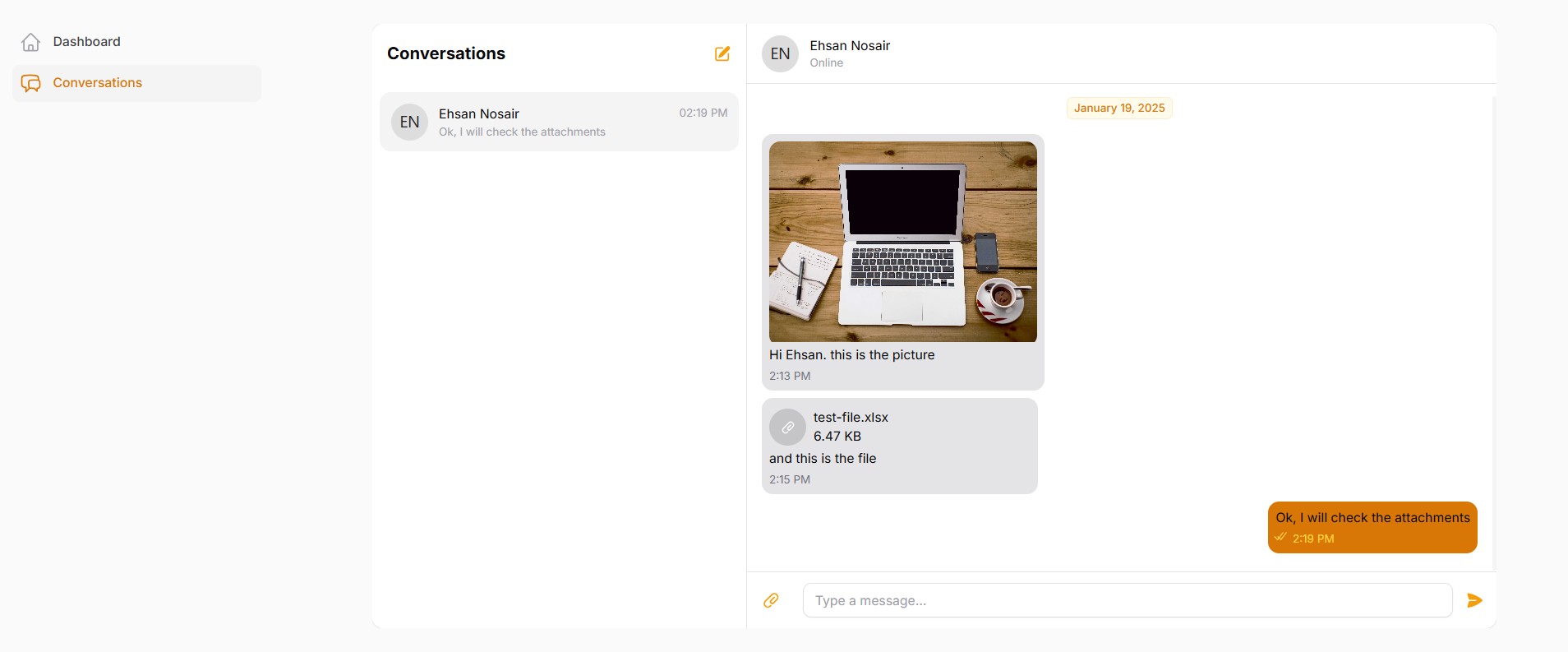The image size is (1568, 652).
Task: Open the Dashboard menu item
Action: pos(137,42)
